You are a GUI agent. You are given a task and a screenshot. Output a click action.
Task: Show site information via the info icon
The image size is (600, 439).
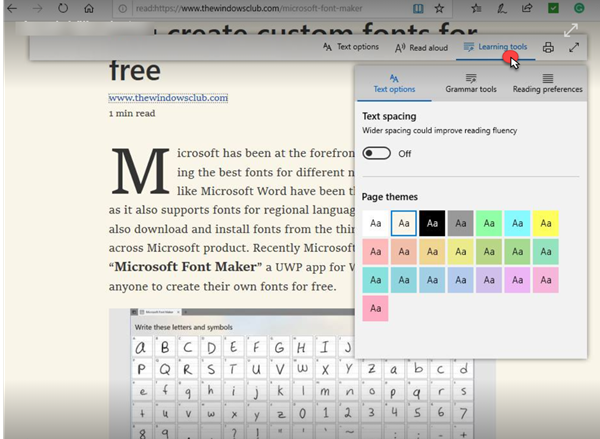tap(122, 8)
